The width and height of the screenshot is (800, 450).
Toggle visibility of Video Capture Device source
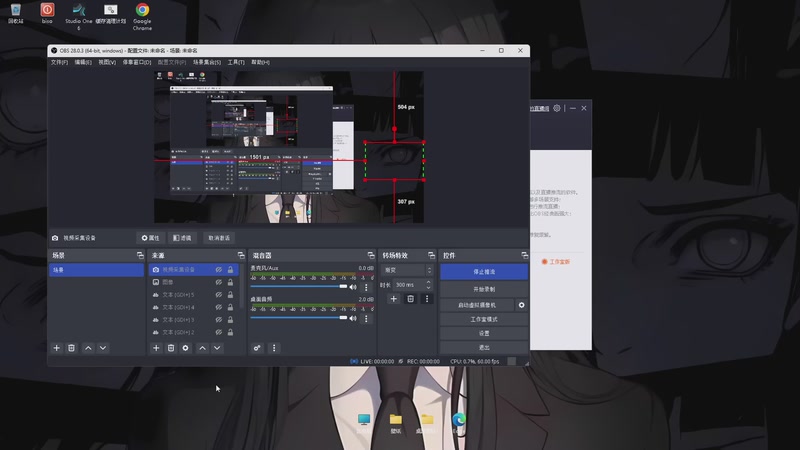tap(218, 269)
